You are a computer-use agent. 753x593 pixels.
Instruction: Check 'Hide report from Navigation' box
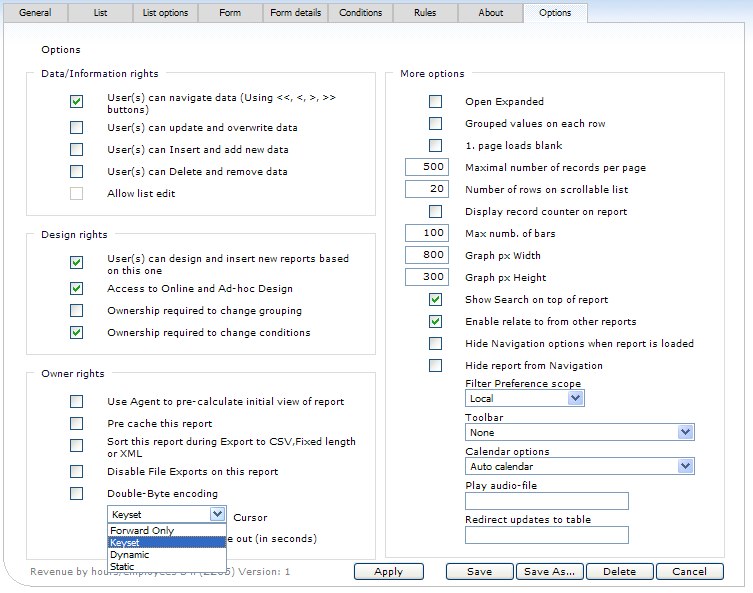click(x=435, y=366)
